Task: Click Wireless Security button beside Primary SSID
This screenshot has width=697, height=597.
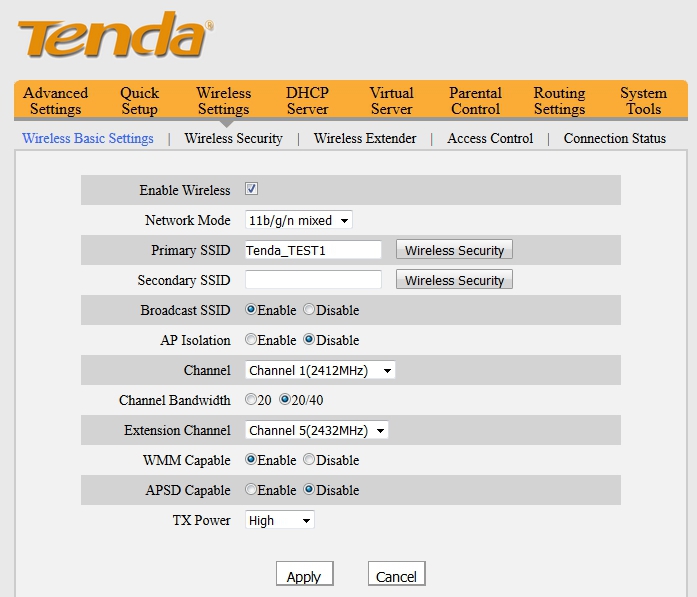Action: pos(454,250)
